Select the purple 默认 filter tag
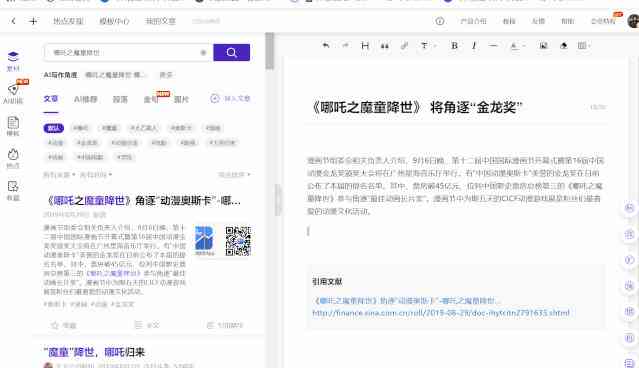 click(53, 128)
